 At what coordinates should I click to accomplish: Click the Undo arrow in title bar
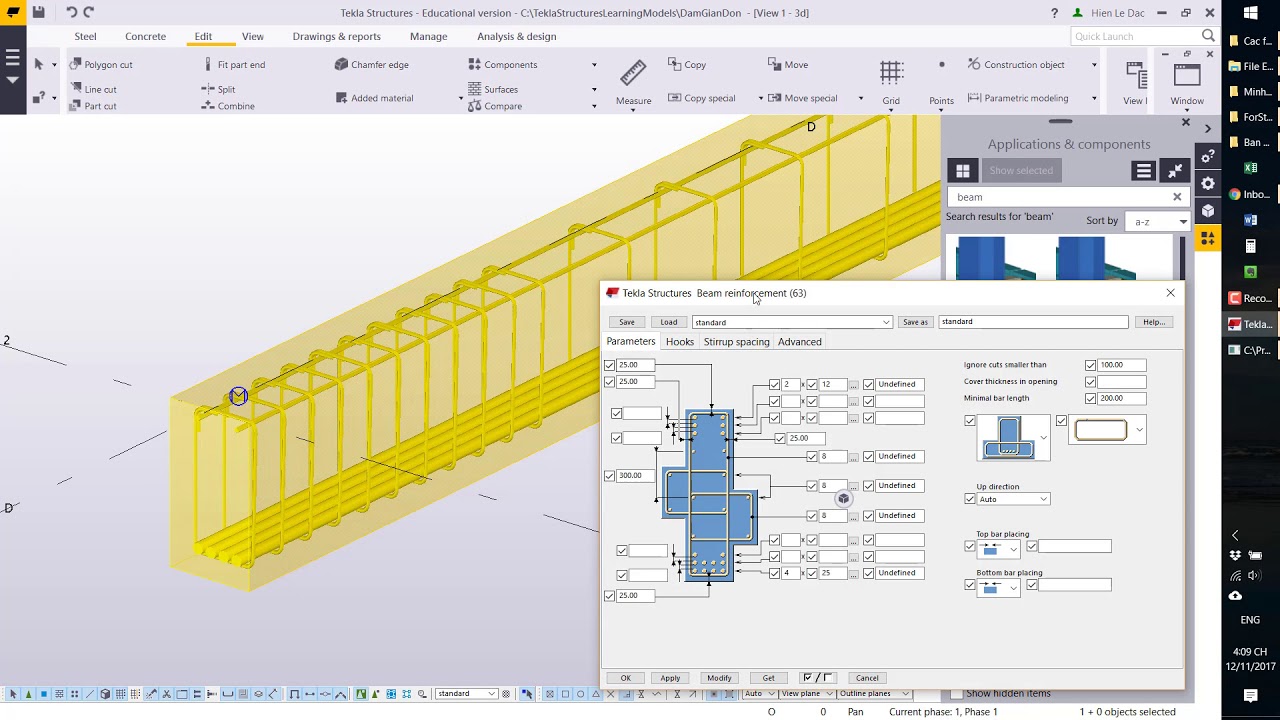(x=71, y=12)
